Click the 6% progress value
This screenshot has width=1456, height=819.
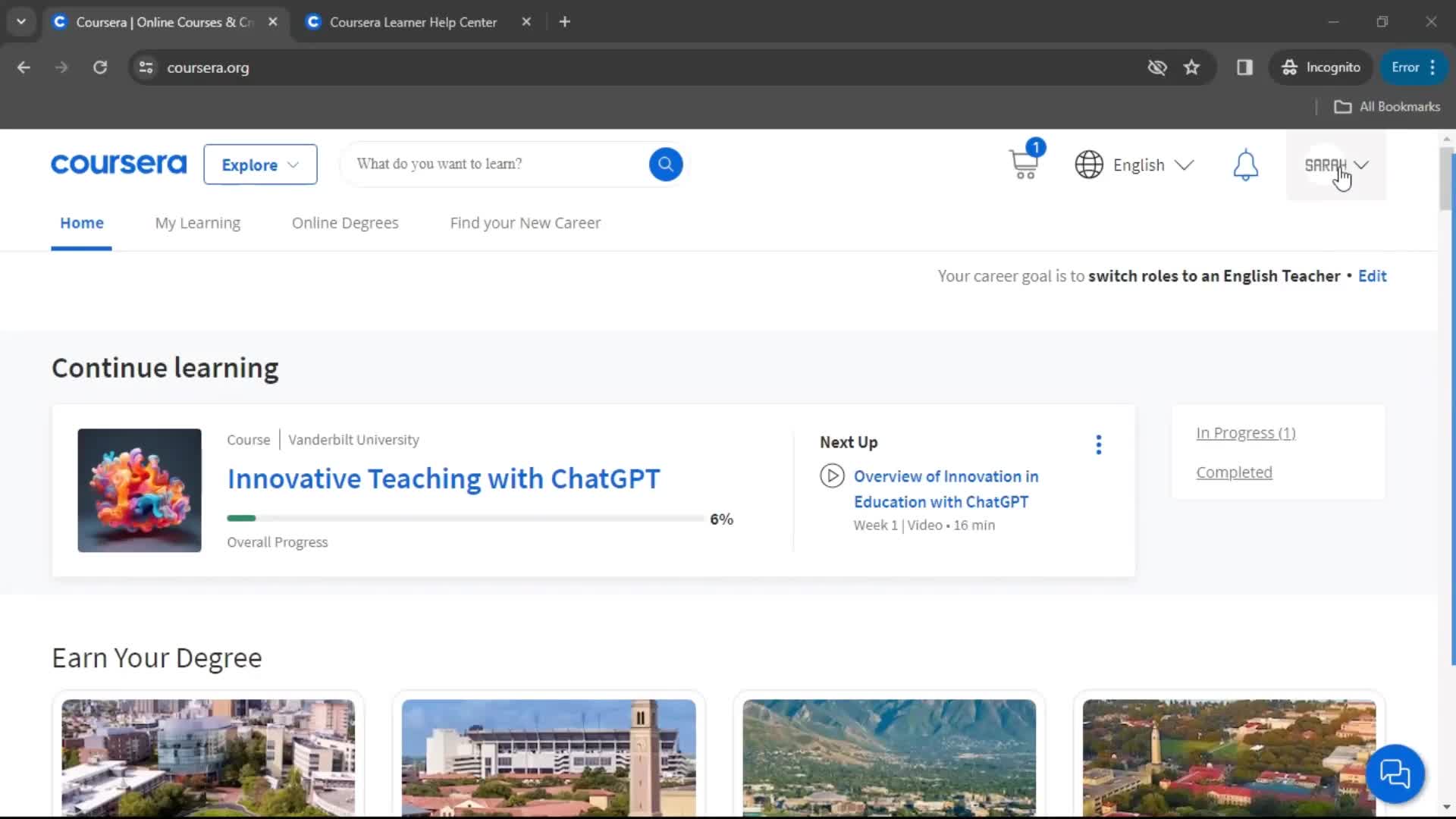[x=721, y=519]
